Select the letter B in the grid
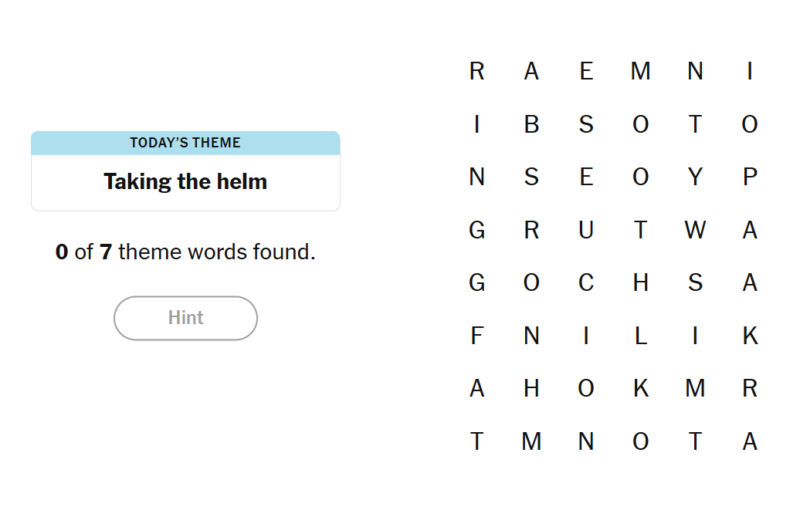The height and width of the screenshot is (517, 800). click(x=531, y=124)
